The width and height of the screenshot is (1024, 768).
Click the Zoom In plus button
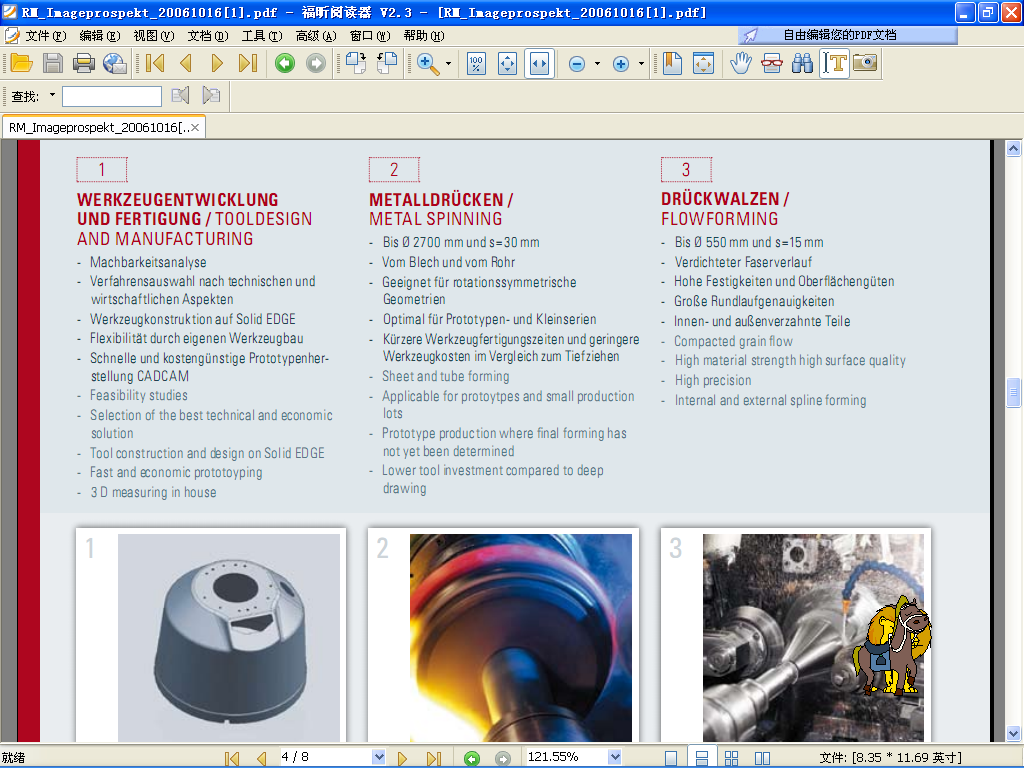[x=621, y=63]
